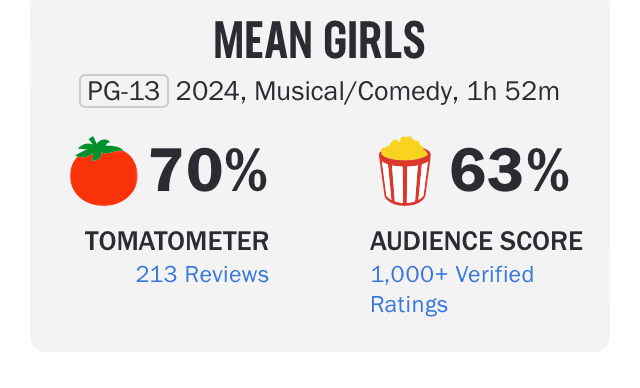Viewport: 640px width, 388px height.
Task: Click the MEAN GIRLS movie title
Action: coord(320,41)
